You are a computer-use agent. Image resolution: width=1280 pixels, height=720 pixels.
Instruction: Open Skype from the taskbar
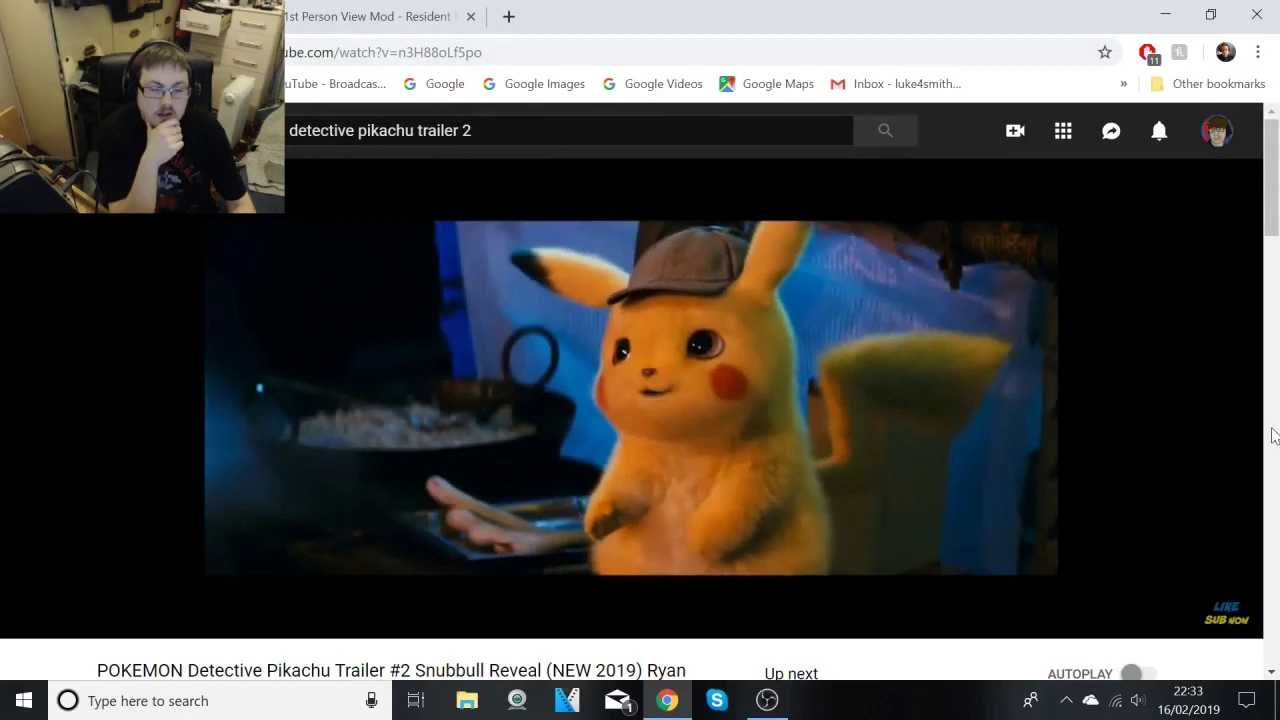(717, 700)
